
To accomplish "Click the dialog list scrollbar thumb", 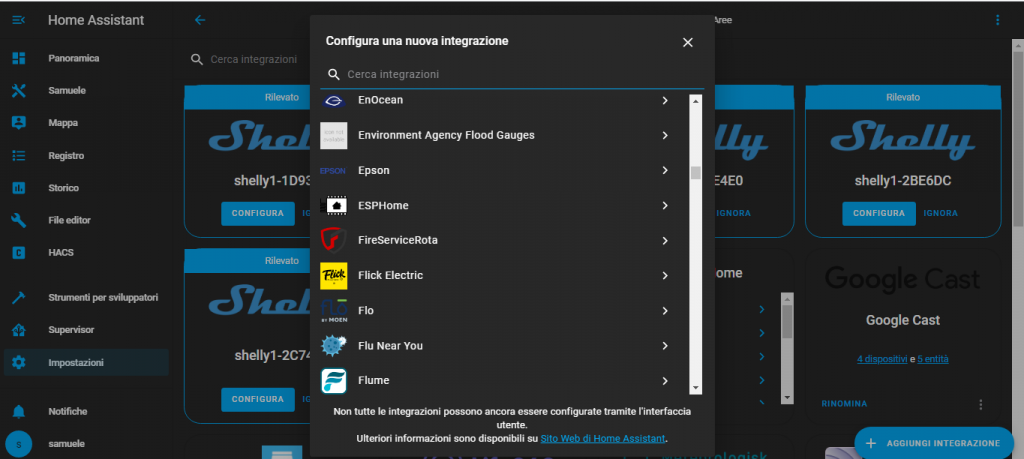I will 696,173.
